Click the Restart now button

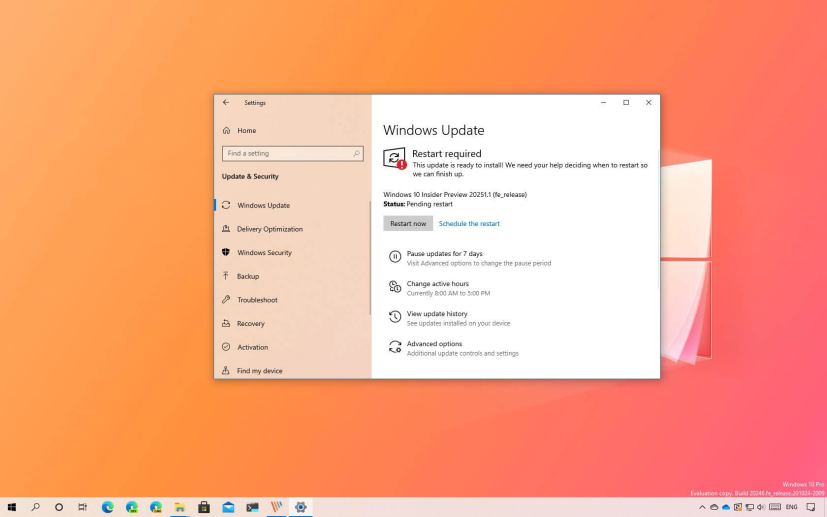tap(408, 224)
